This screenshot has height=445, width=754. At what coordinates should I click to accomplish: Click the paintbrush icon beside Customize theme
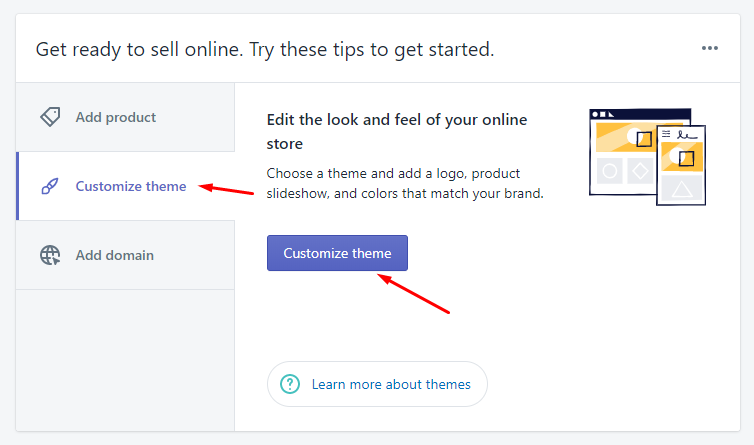(x=50, y=186)
